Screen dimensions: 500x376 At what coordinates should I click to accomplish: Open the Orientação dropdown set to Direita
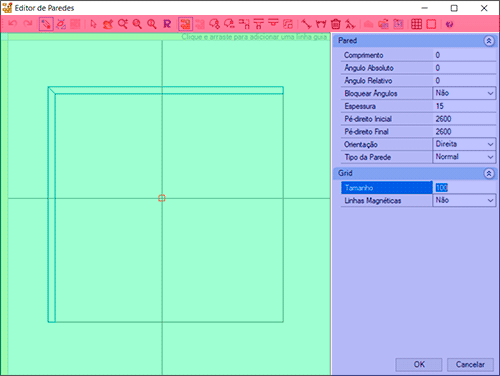(x=464, y=144)
